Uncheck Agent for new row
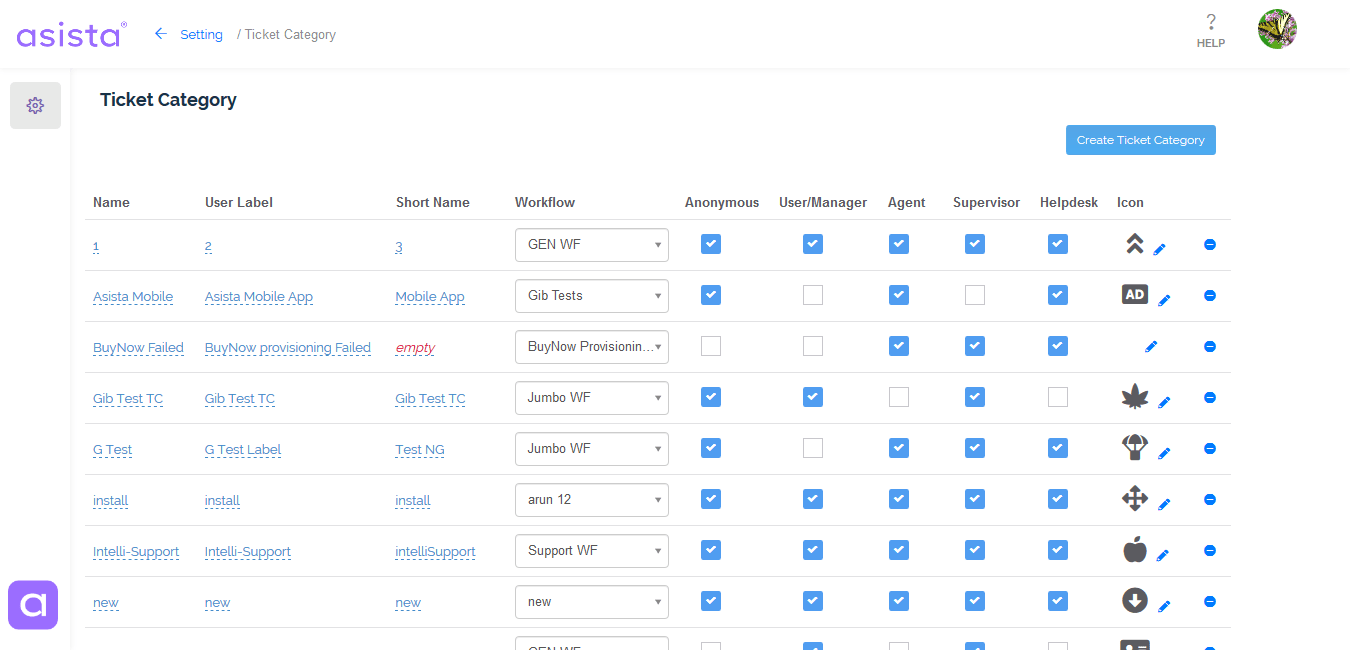The image size is (1350, 650). pyautogui.click(x=899, y=601)
